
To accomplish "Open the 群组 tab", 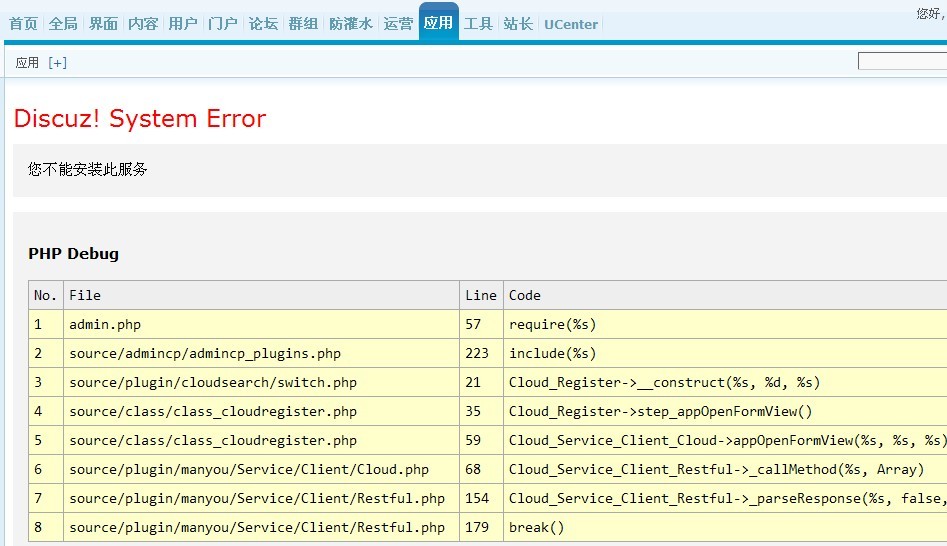I will pos(303,24).
